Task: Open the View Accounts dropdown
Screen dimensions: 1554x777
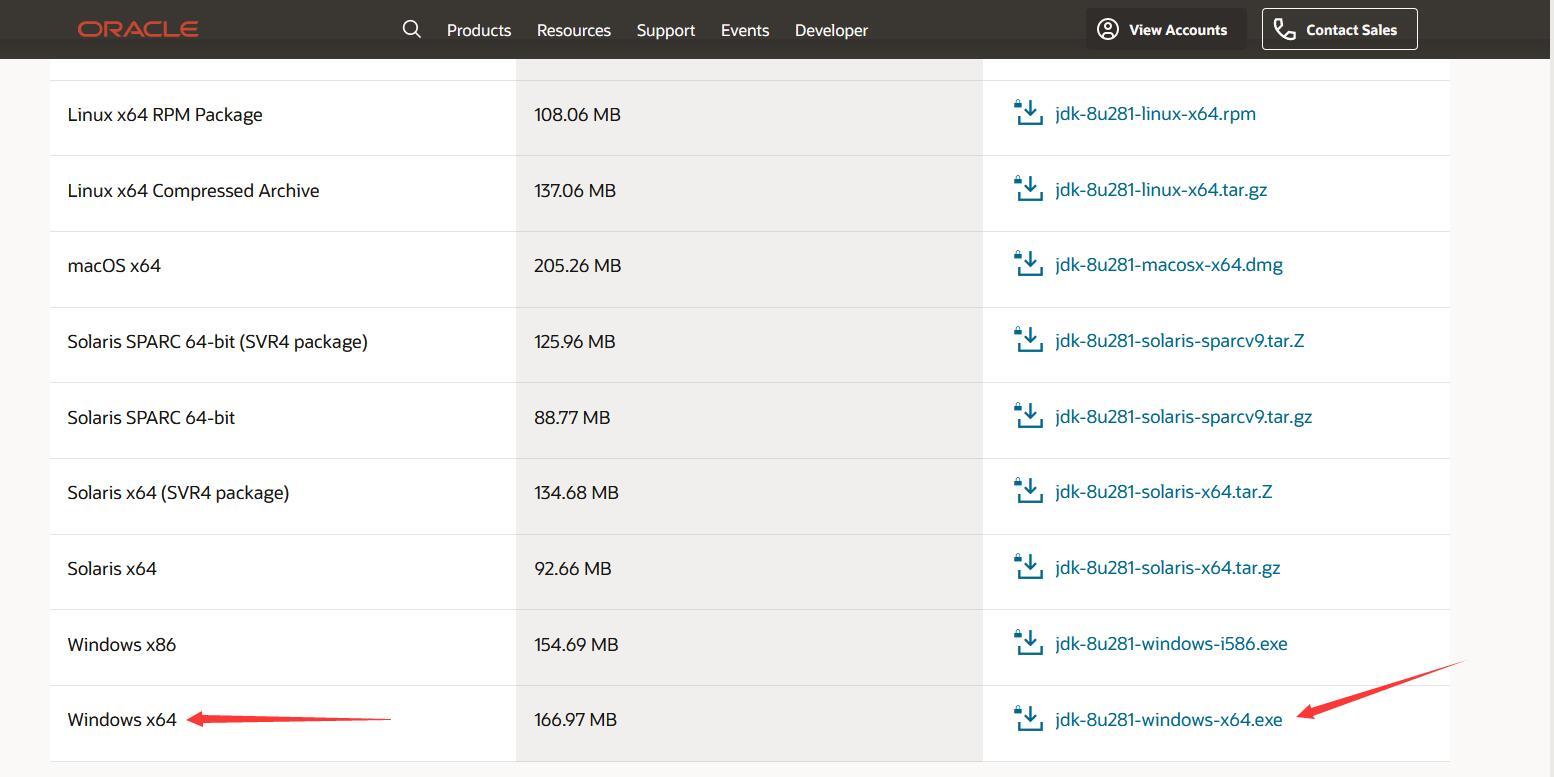Action: point(1166,30)
